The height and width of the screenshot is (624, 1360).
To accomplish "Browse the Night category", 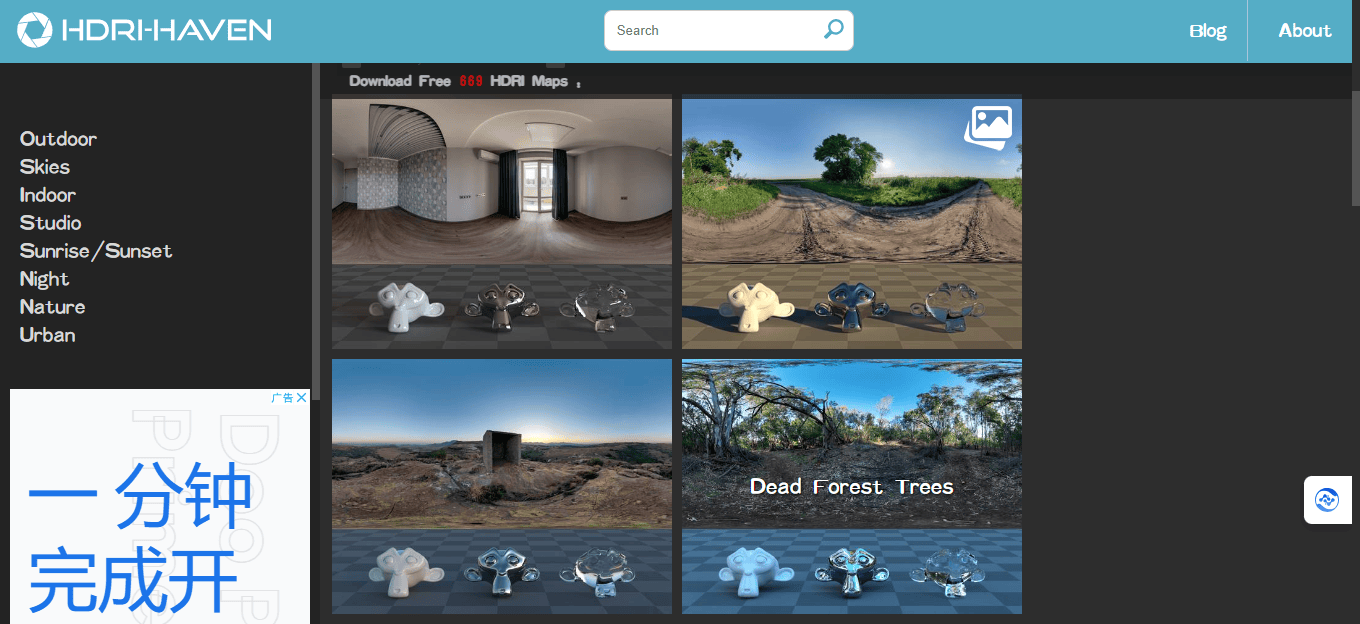I will click(45, 279).
